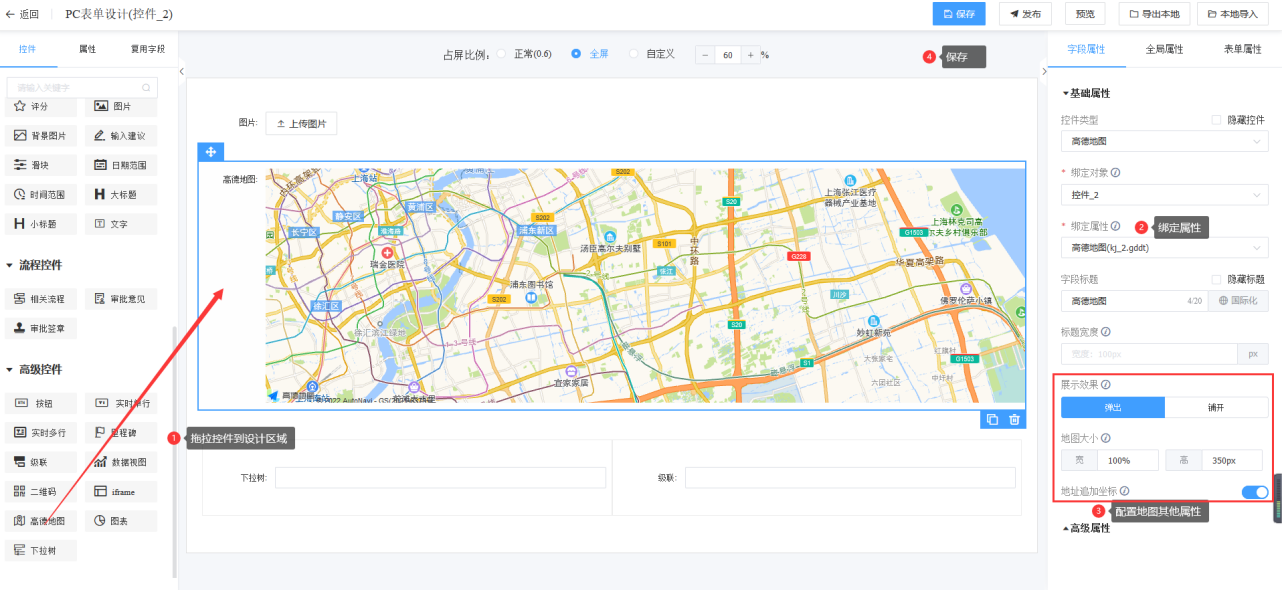
Task: Switch to the 控件 tab
Action: [28, 48]
